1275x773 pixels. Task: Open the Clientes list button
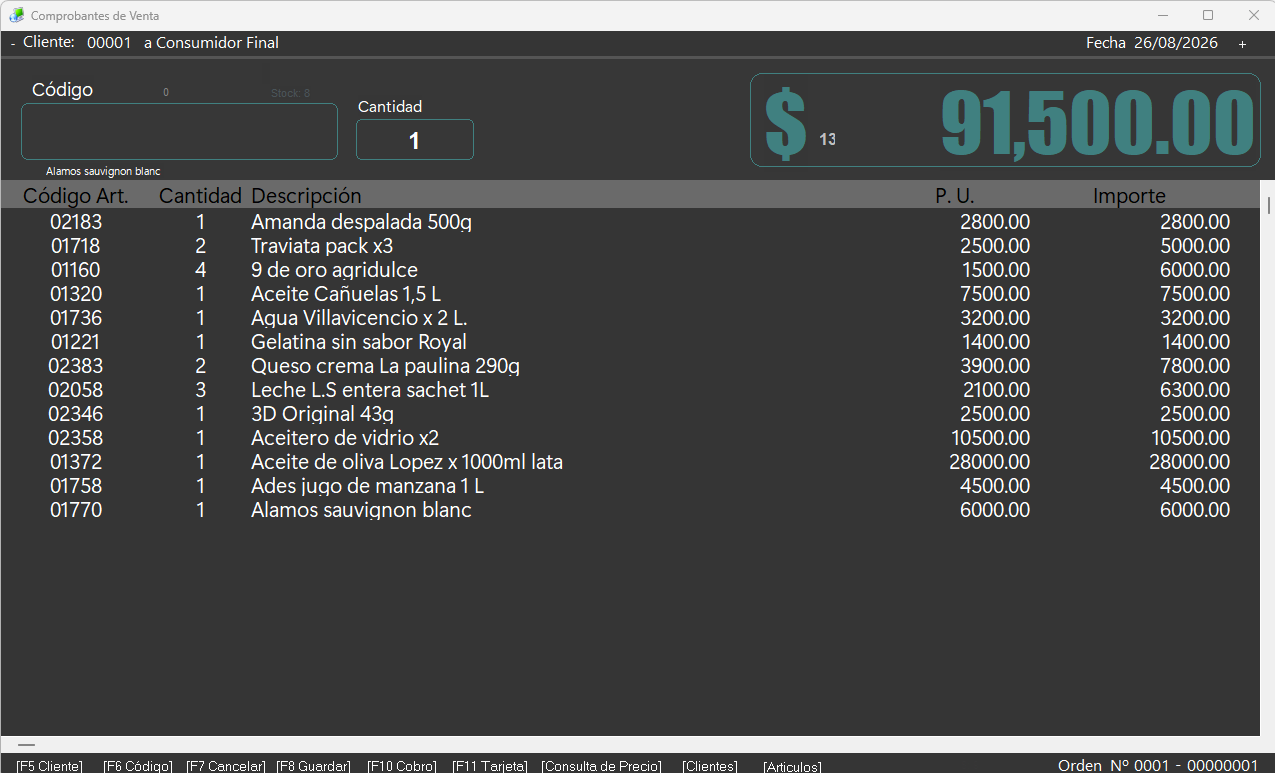pos(710,766)
